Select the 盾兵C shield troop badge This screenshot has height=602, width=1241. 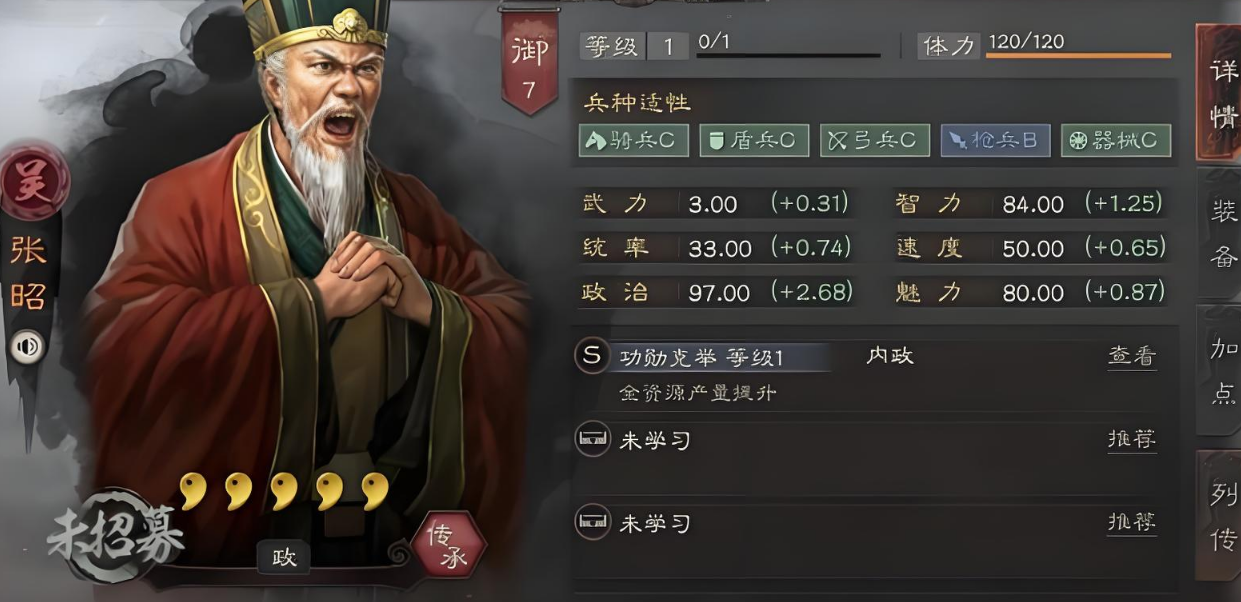click(754, 140)
